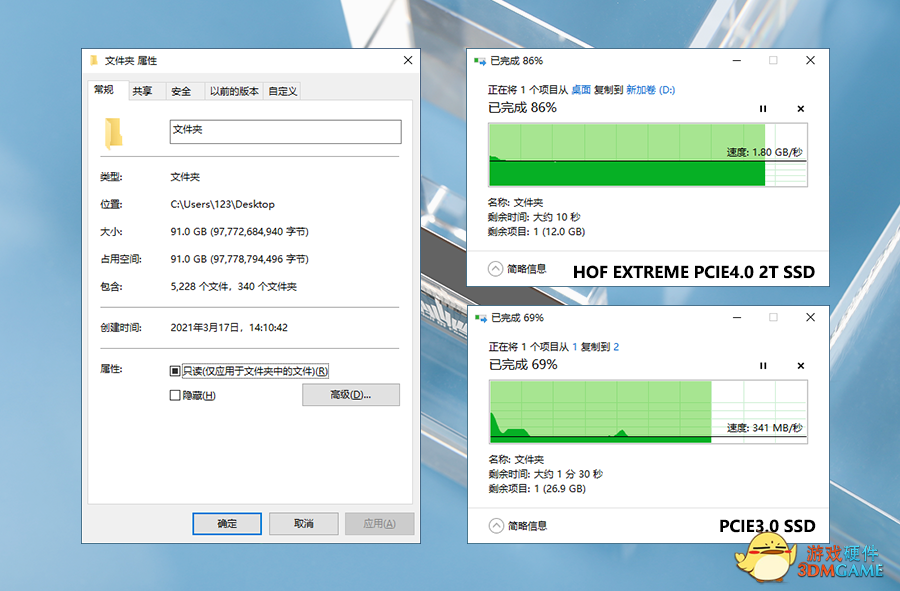
Task: Cancel the 86% copy operation
Action: (801, 108)
